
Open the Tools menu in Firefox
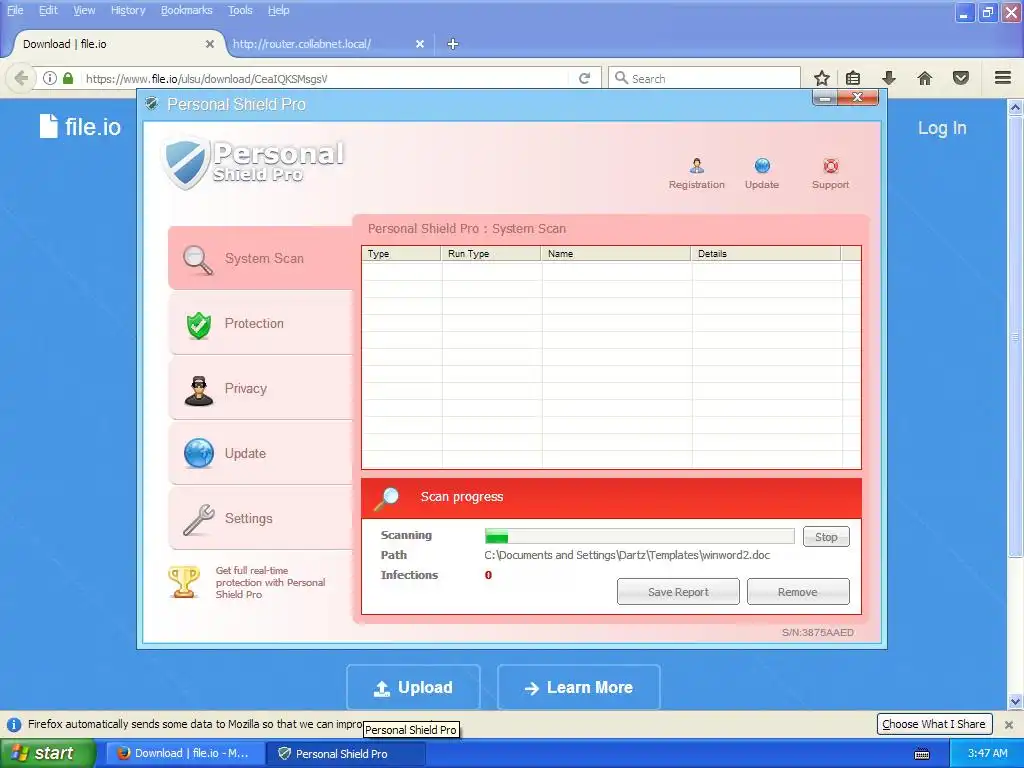240,10
